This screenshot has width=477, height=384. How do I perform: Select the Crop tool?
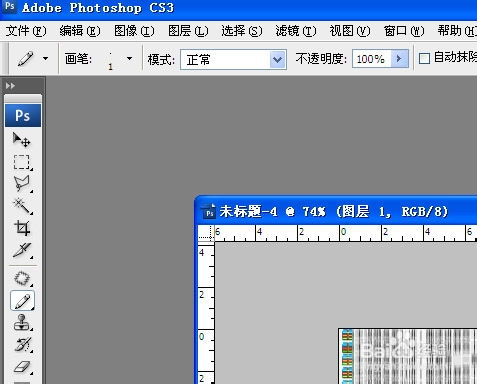22,228
